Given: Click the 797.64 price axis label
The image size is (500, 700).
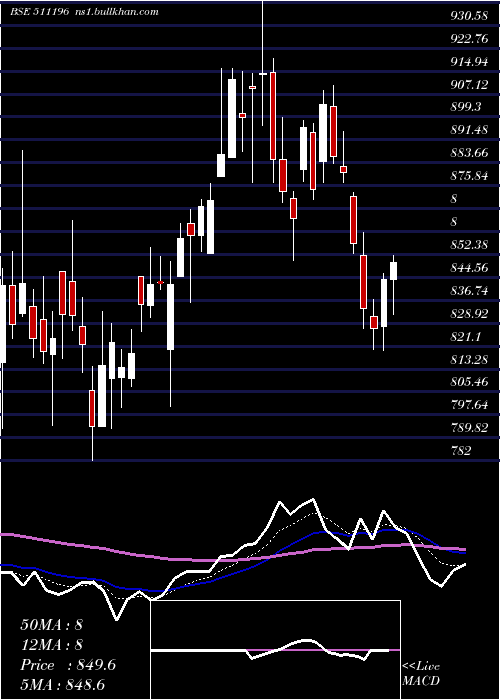Looking at the screenshot, I should [469, 405].
